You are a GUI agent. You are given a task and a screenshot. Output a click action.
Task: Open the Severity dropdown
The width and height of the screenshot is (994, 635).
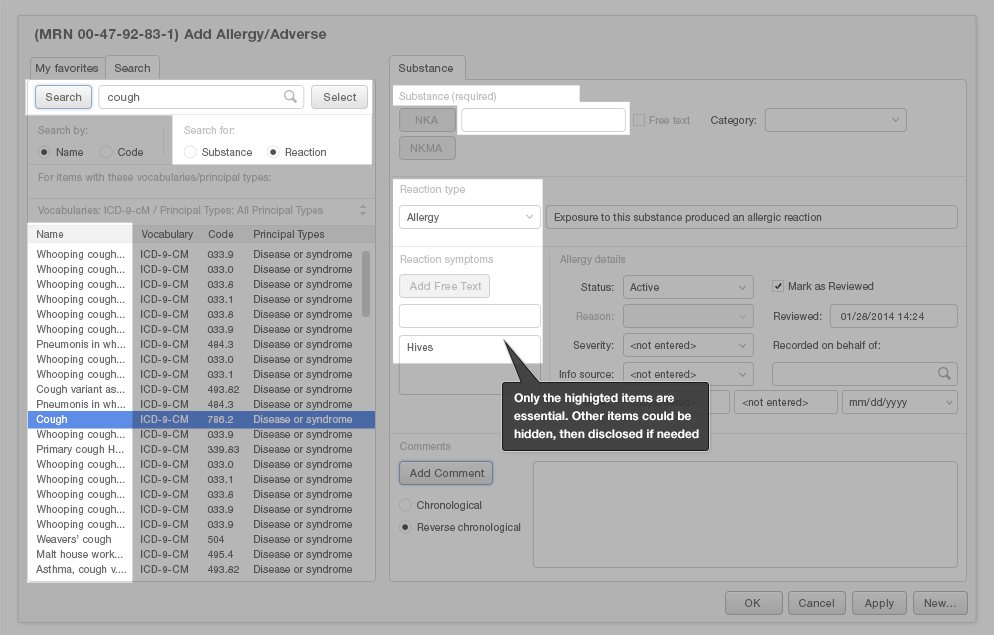click(688, 345)
